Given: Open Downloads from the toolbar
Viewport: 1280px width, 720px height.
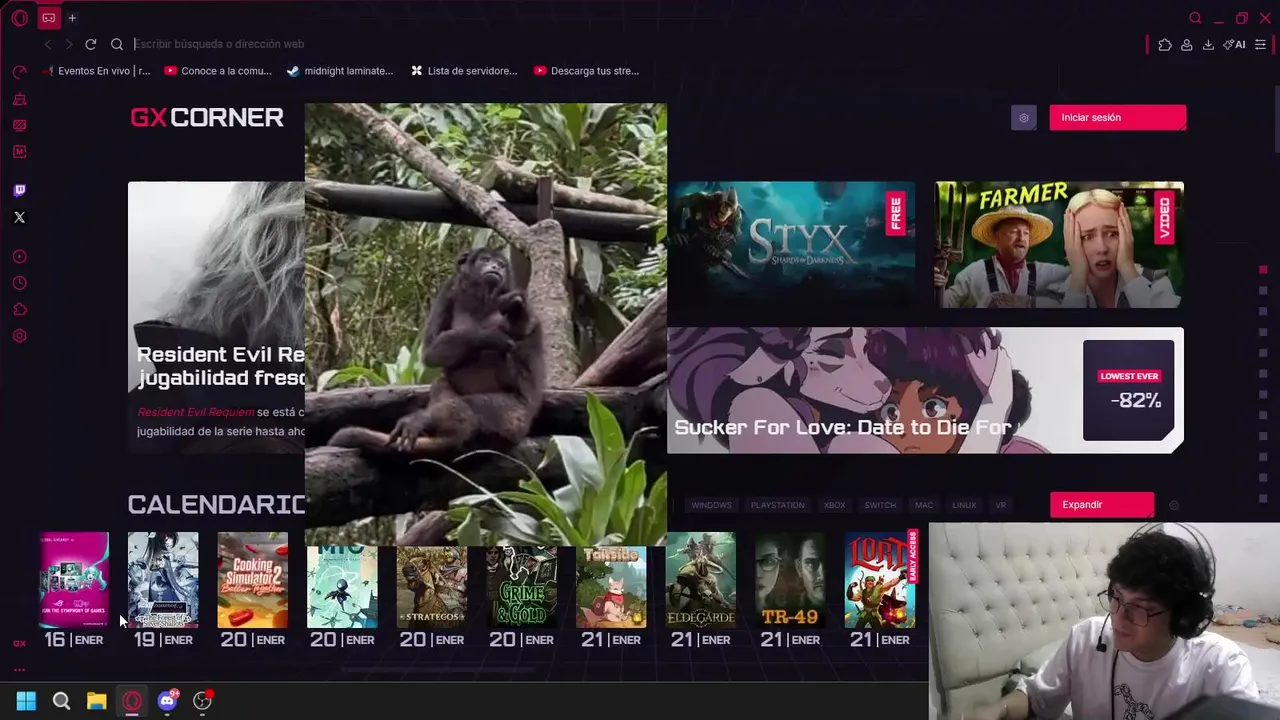Looking at the screenshot, I should coord(1208,44).
